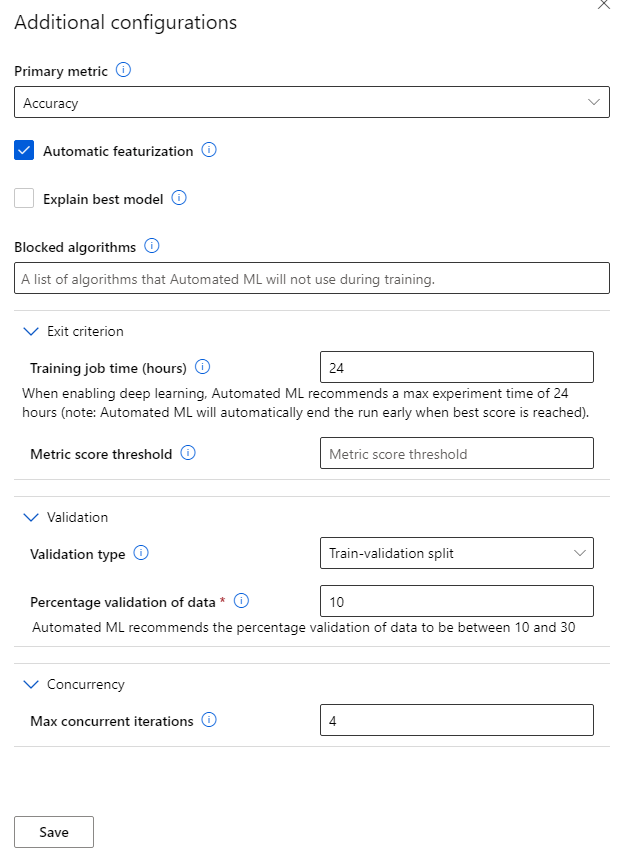Click info icon next to Automatic featurization
The width and height of the screenshot is (626, 861).
coord(209,151)
